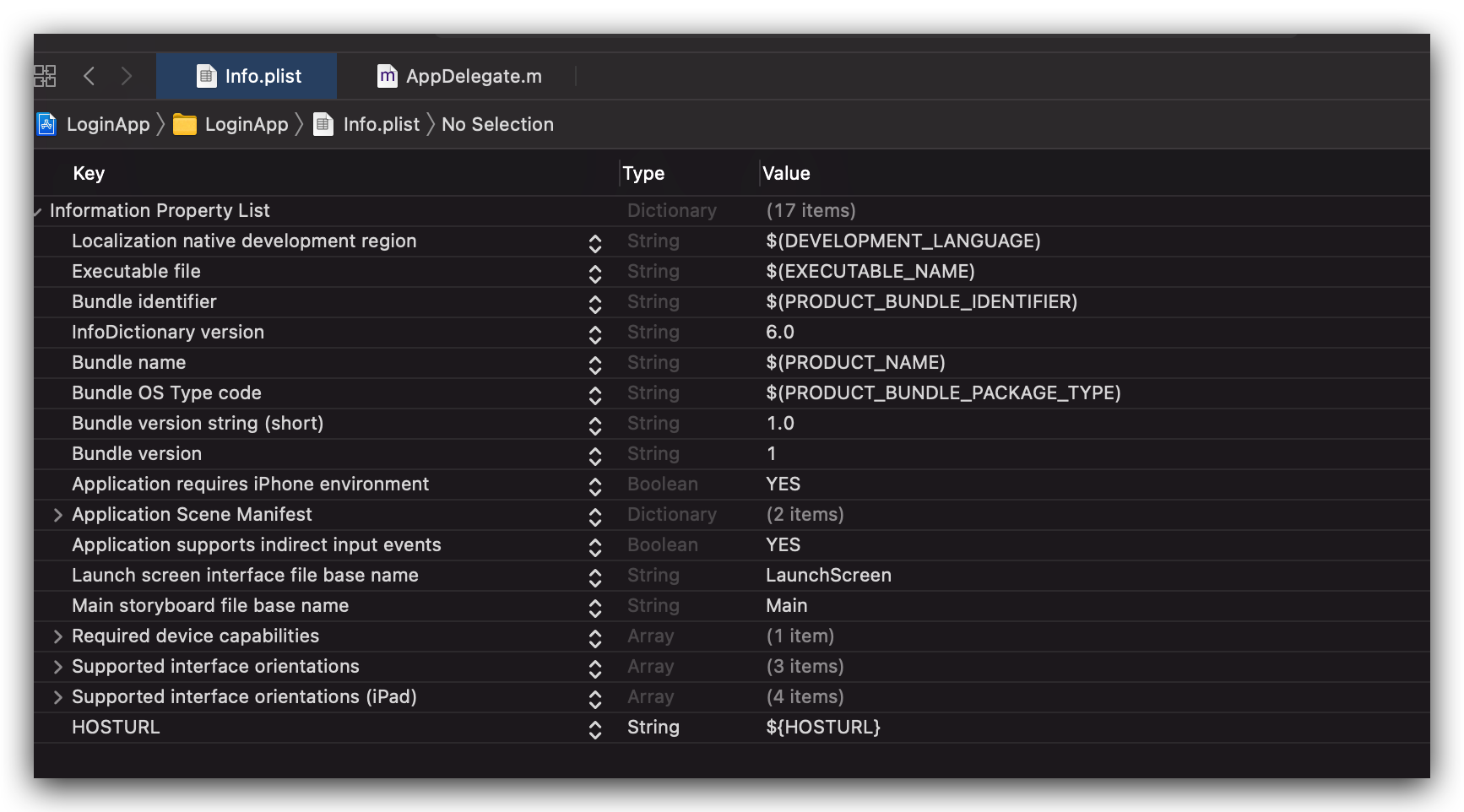Image resolution: width=1464 pixels, height=812 pixels.
Task: Select the $(PRODUCT_BUNDLE_PACKAGE_TYPE) value
Action: (x=943, y=392)
